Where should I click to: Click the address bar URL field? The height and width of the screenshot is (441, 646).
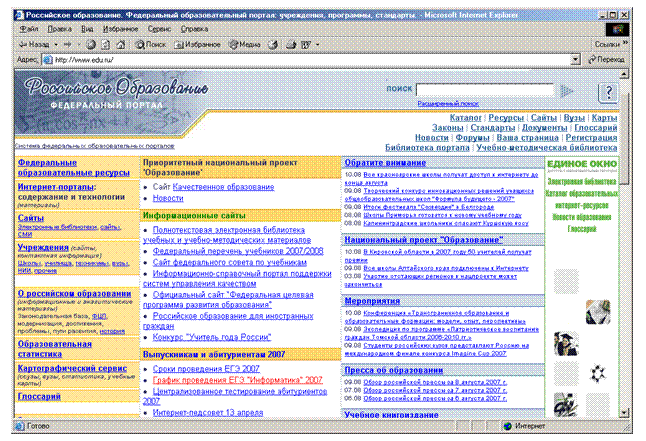pyautogui.click(x=312, y=60)
